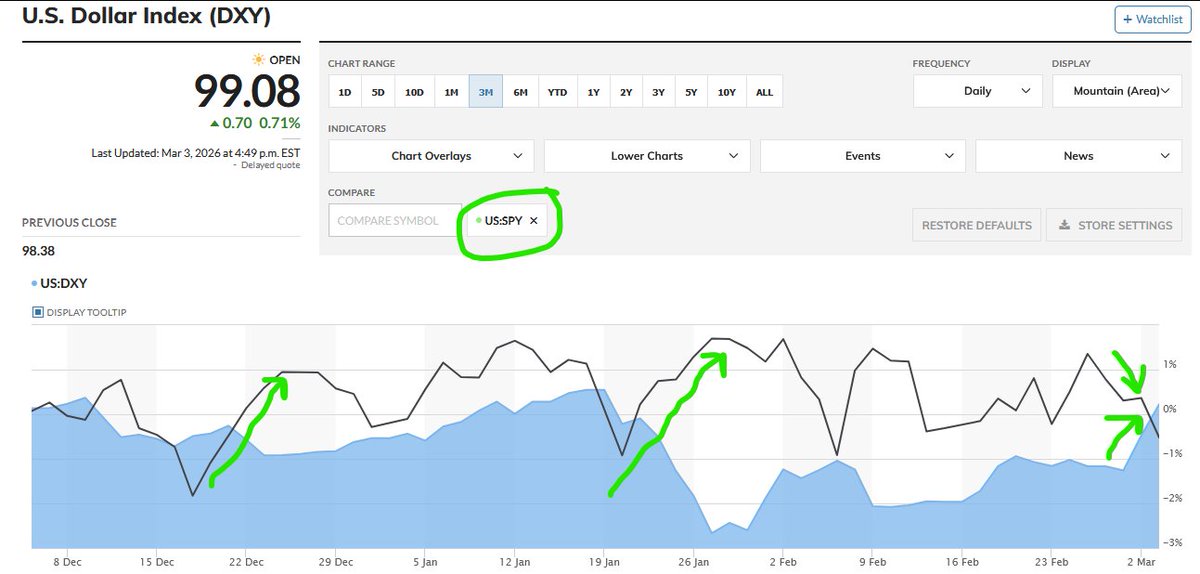Click the 8 Dec date axis label

pyautogui.click(x=69, y=562)
